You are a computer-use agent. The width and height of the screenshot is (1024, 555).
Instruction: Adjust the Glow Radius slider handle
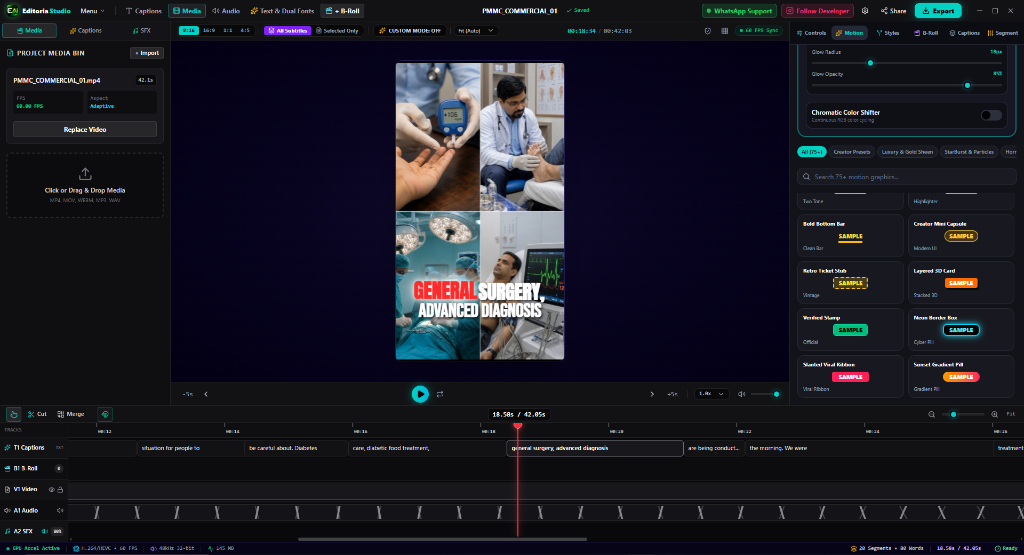(x=870, y=63)
